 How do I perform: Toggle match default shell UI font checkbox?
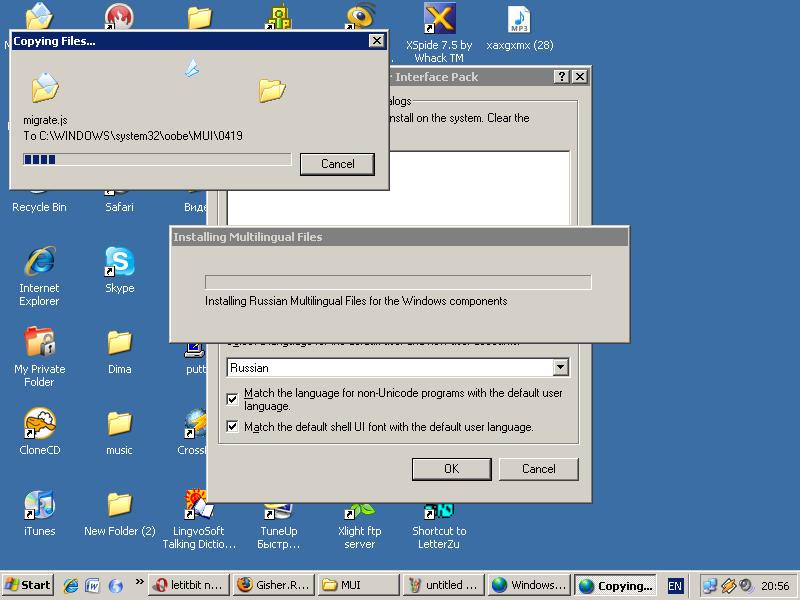233,427
